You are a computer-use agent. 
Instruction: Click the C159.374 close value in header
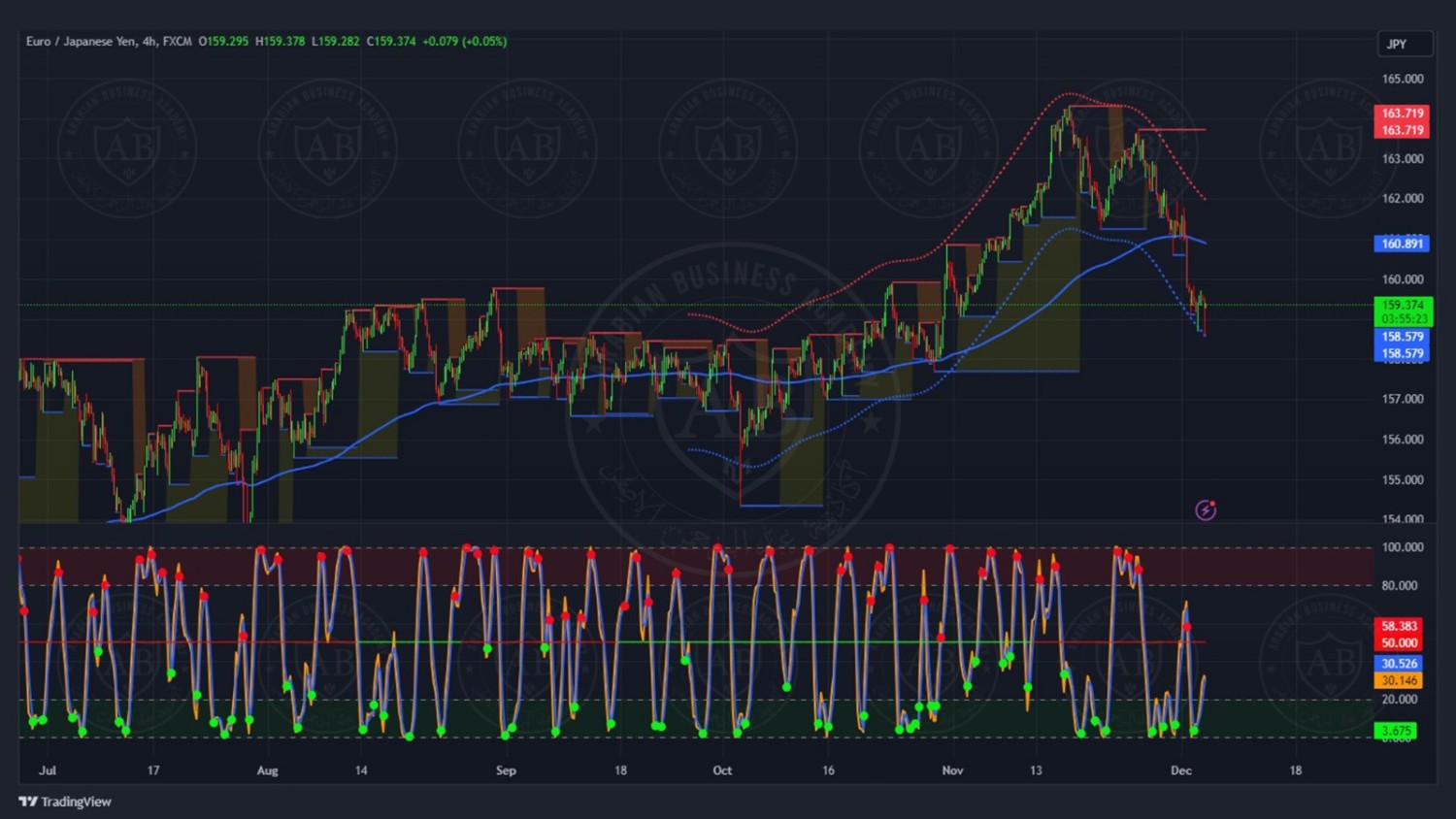391,42
